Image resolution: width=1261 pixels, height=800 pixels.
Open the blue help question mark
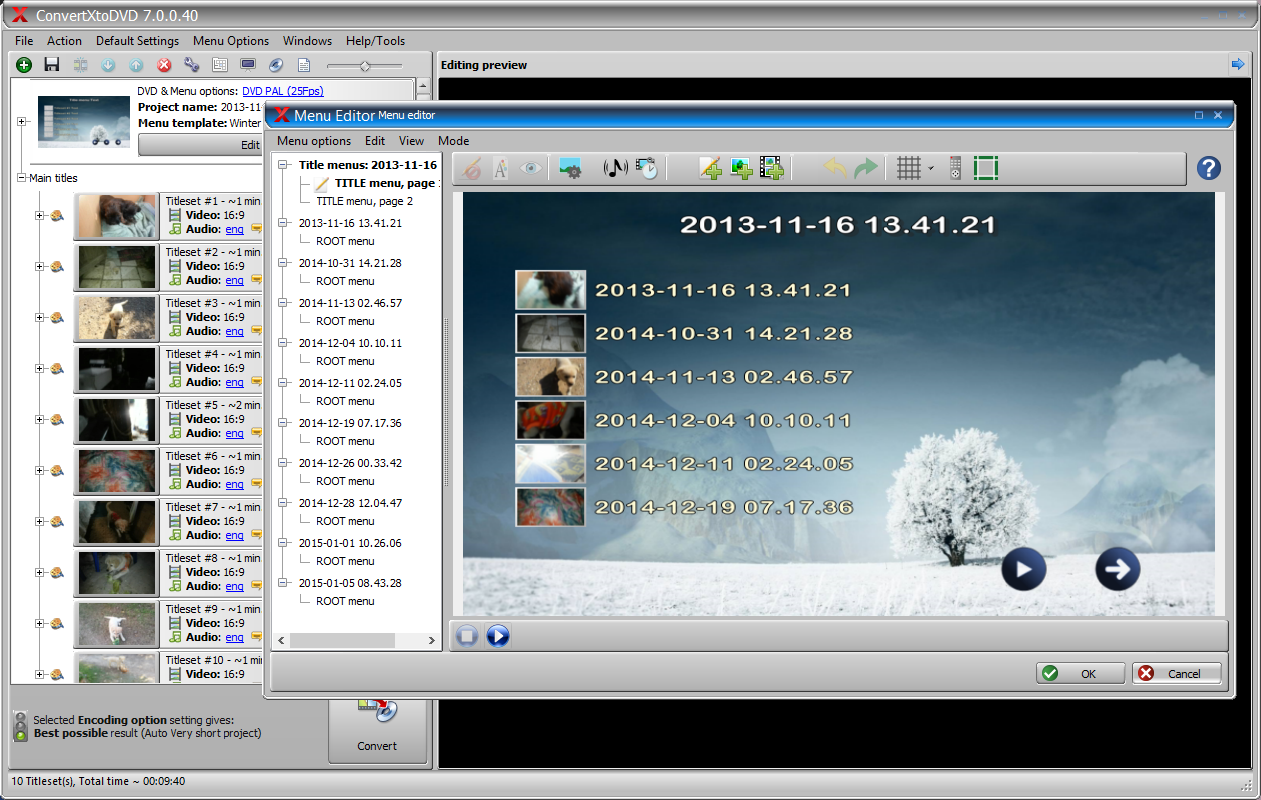click(1208, 169)
